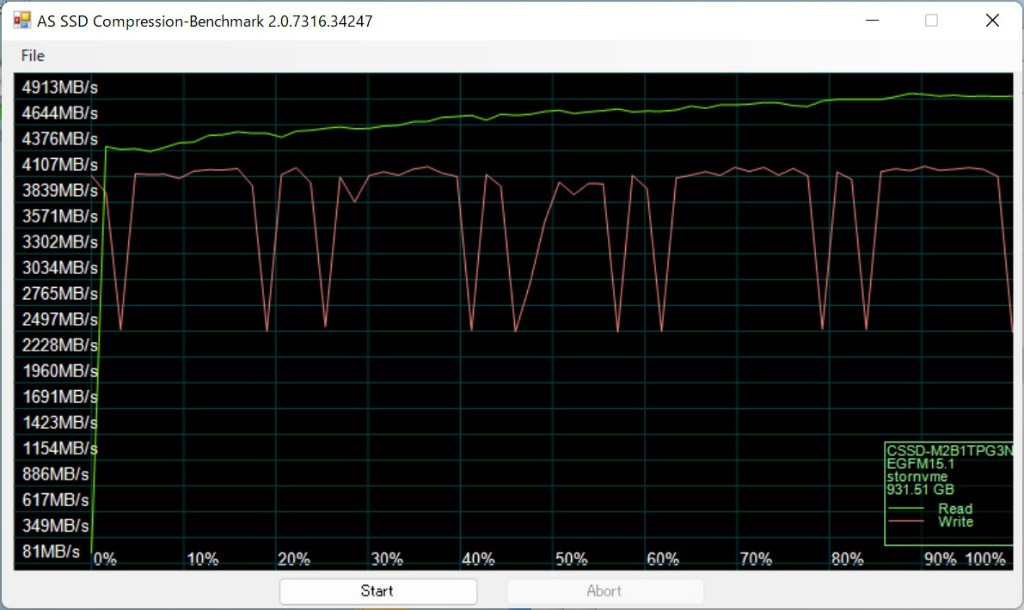Open the File menu

click(x=33, y=56)
